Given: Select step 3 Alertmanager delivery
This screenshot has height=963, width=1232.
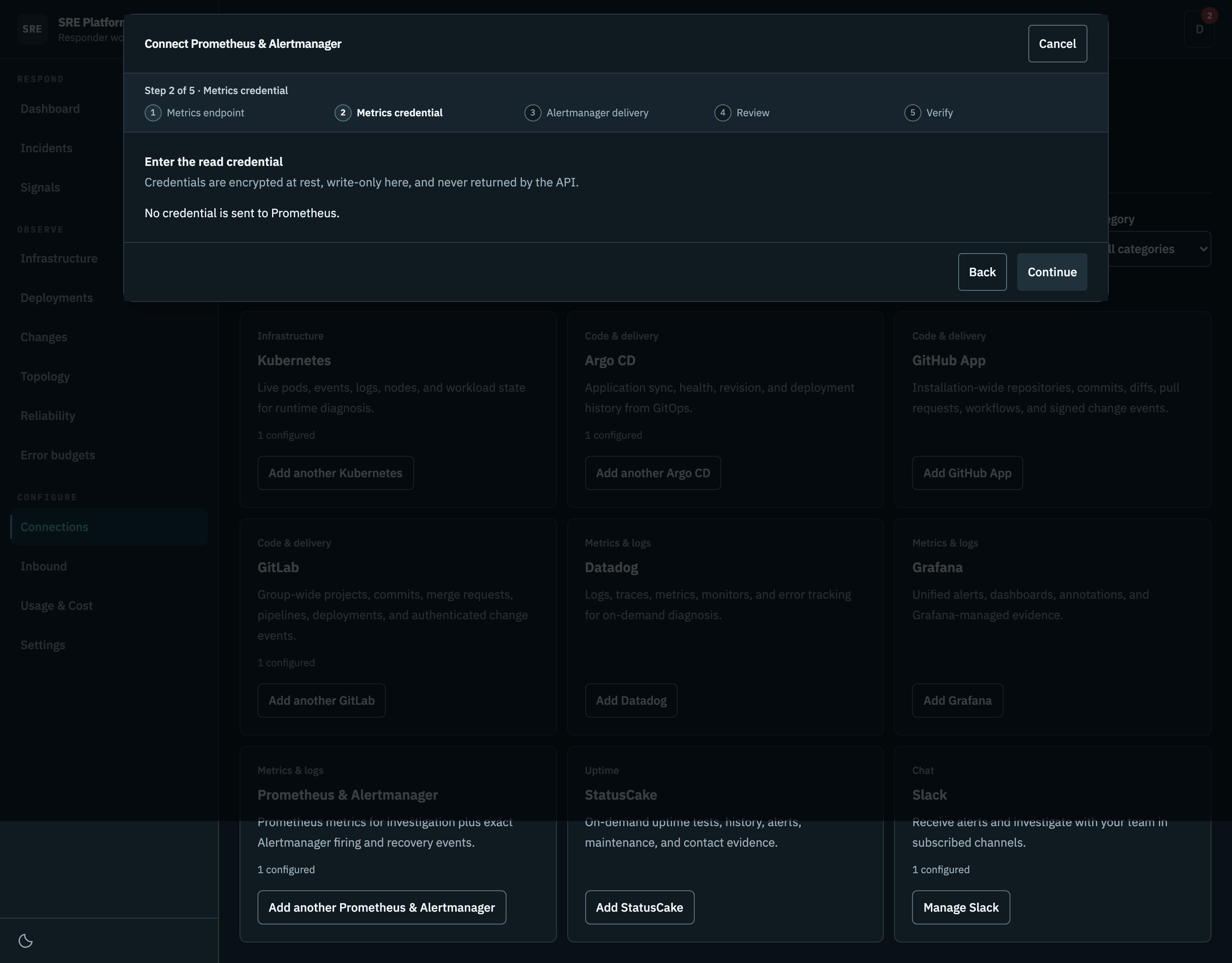Looking at the screenshot, I should point(586,113).
